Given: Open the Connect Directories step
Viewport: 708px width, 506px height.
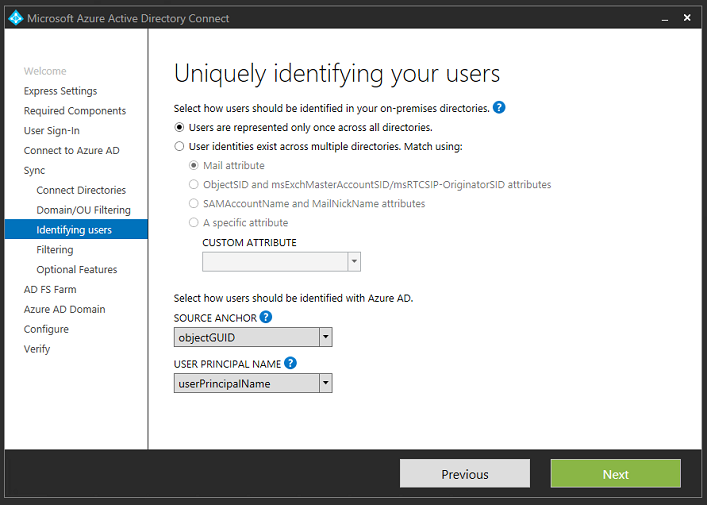Looking at the screenshot, I should point(81,190).
